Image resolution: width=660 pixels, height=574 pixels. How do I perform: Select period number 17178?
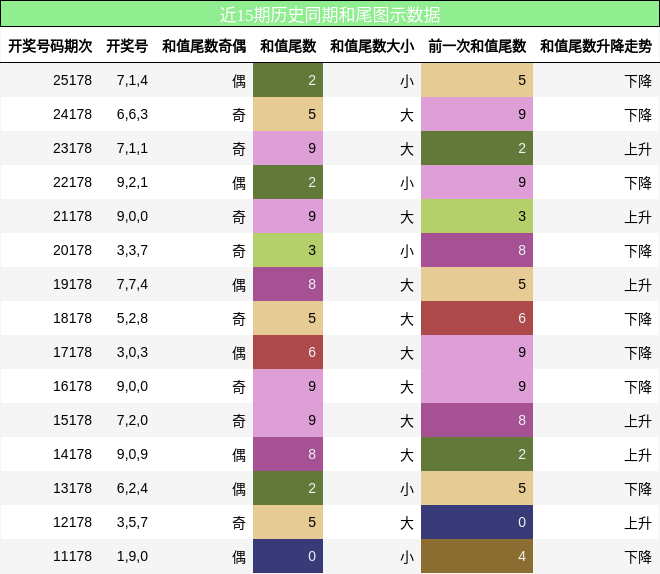pyautogui.click(x=72, y=352)
